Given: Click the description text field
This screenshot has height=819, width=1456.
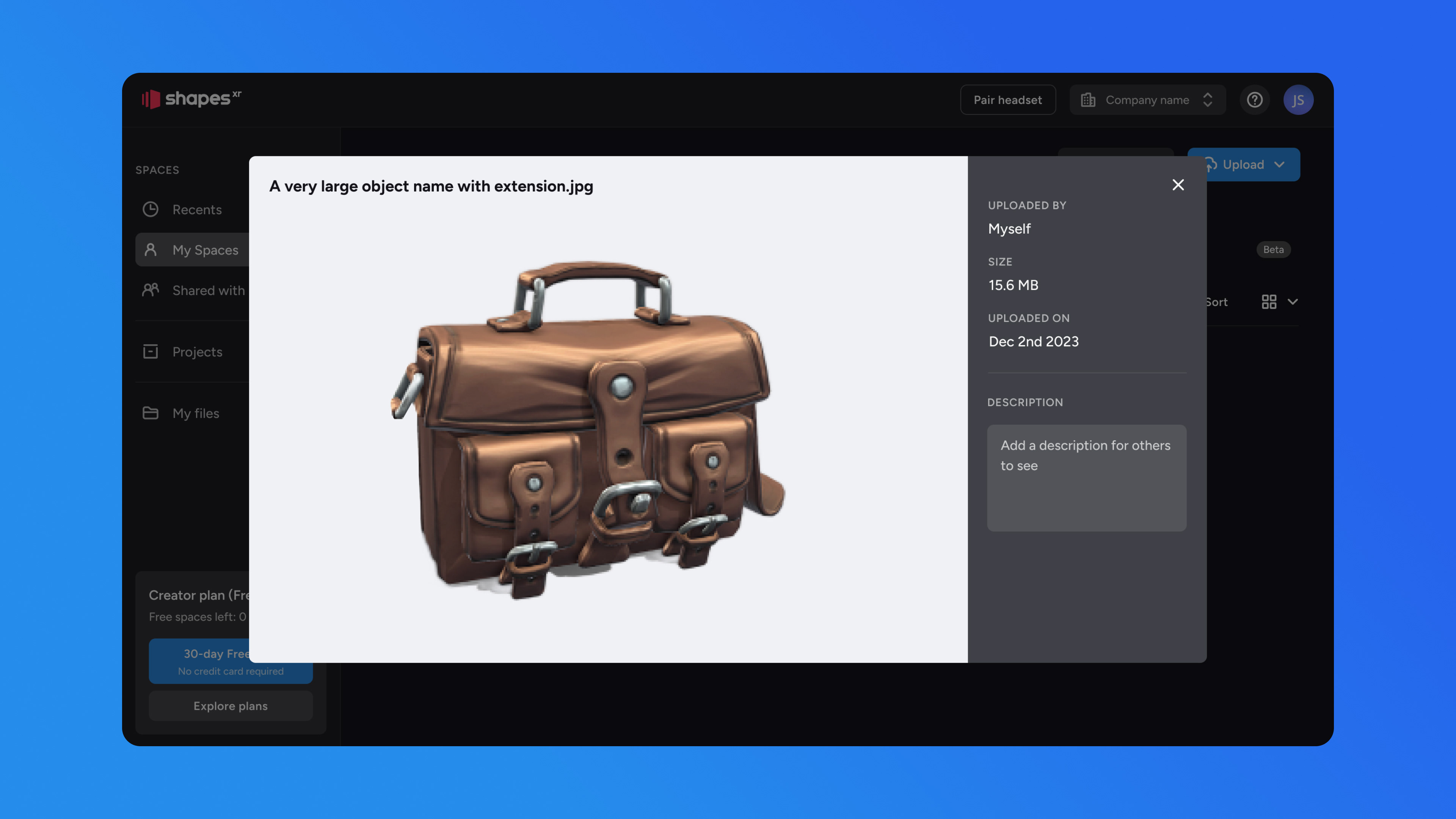Looking at the screenshot, I should coord(1086,478).
